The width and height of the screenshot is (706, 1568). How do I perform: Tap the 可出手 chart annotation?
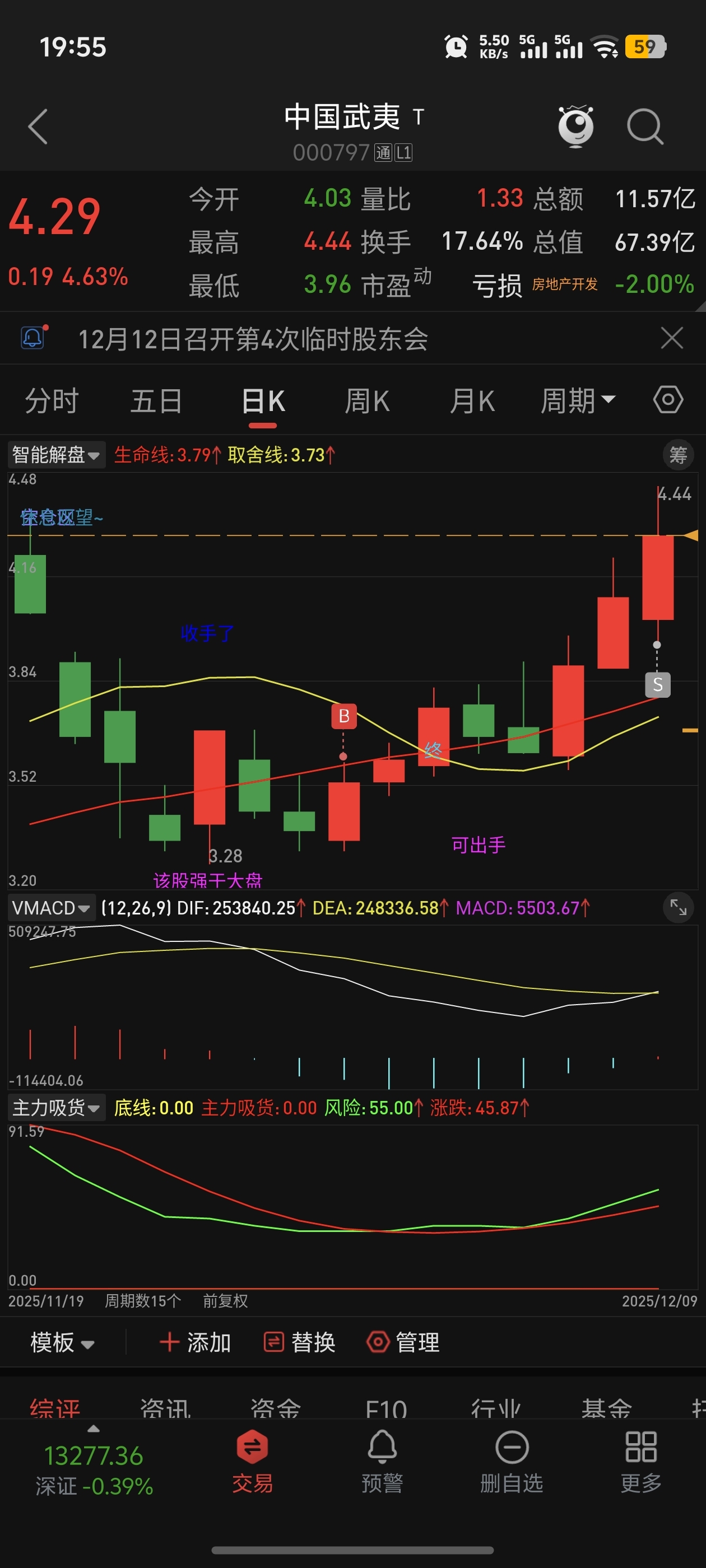(x=478, y=845)
